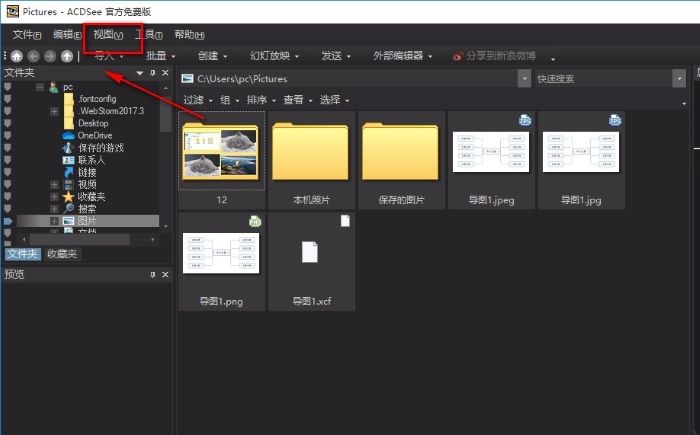Click the 外部编辑器 toolbar button
The width and height of the screenshot is (700, 435).
pos(403,56)
